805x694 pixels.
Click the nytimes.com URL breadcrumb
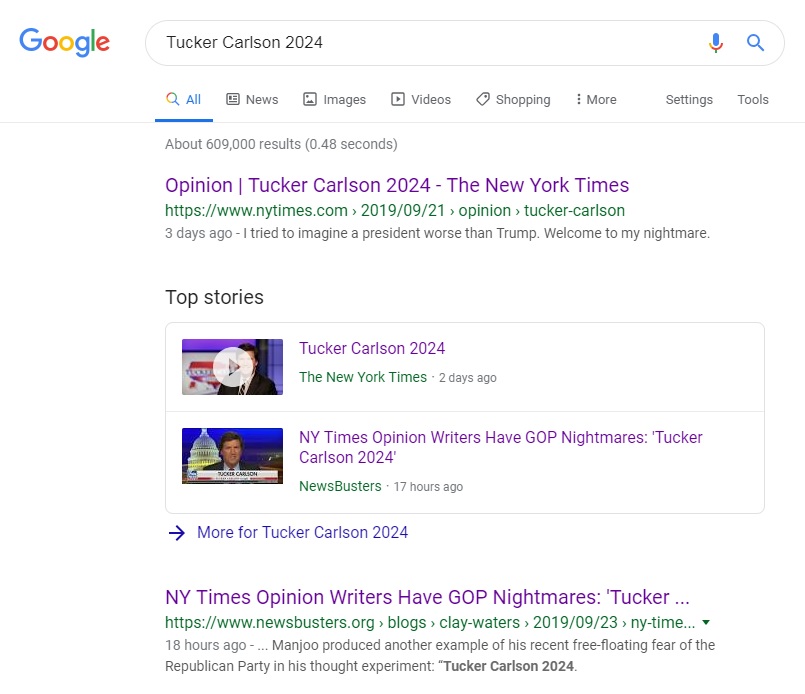coord(395,210)
